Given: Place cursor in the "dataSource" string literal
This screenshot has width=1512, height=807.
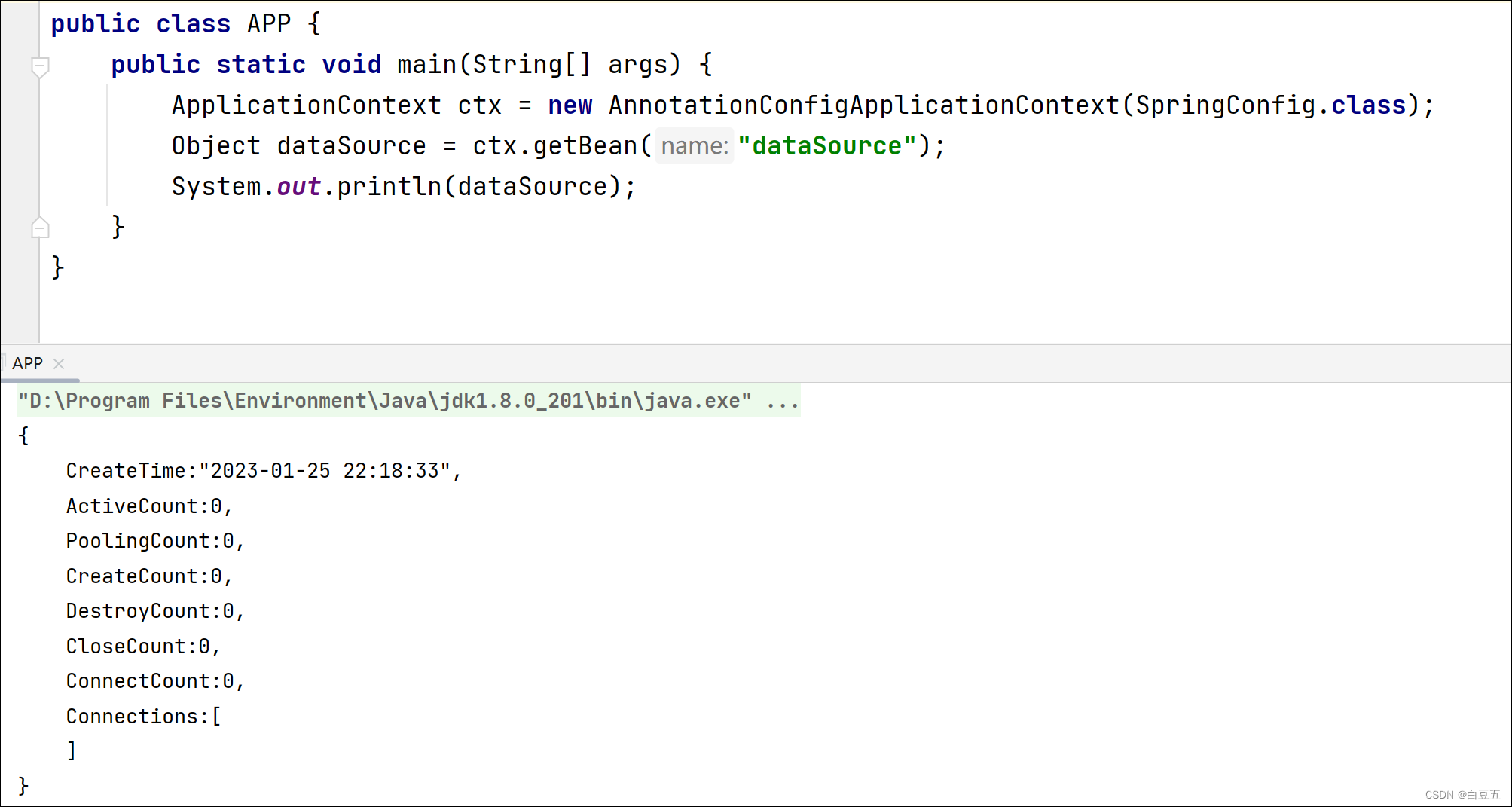Looking at the screenshot, I should [x=826, y=146].
